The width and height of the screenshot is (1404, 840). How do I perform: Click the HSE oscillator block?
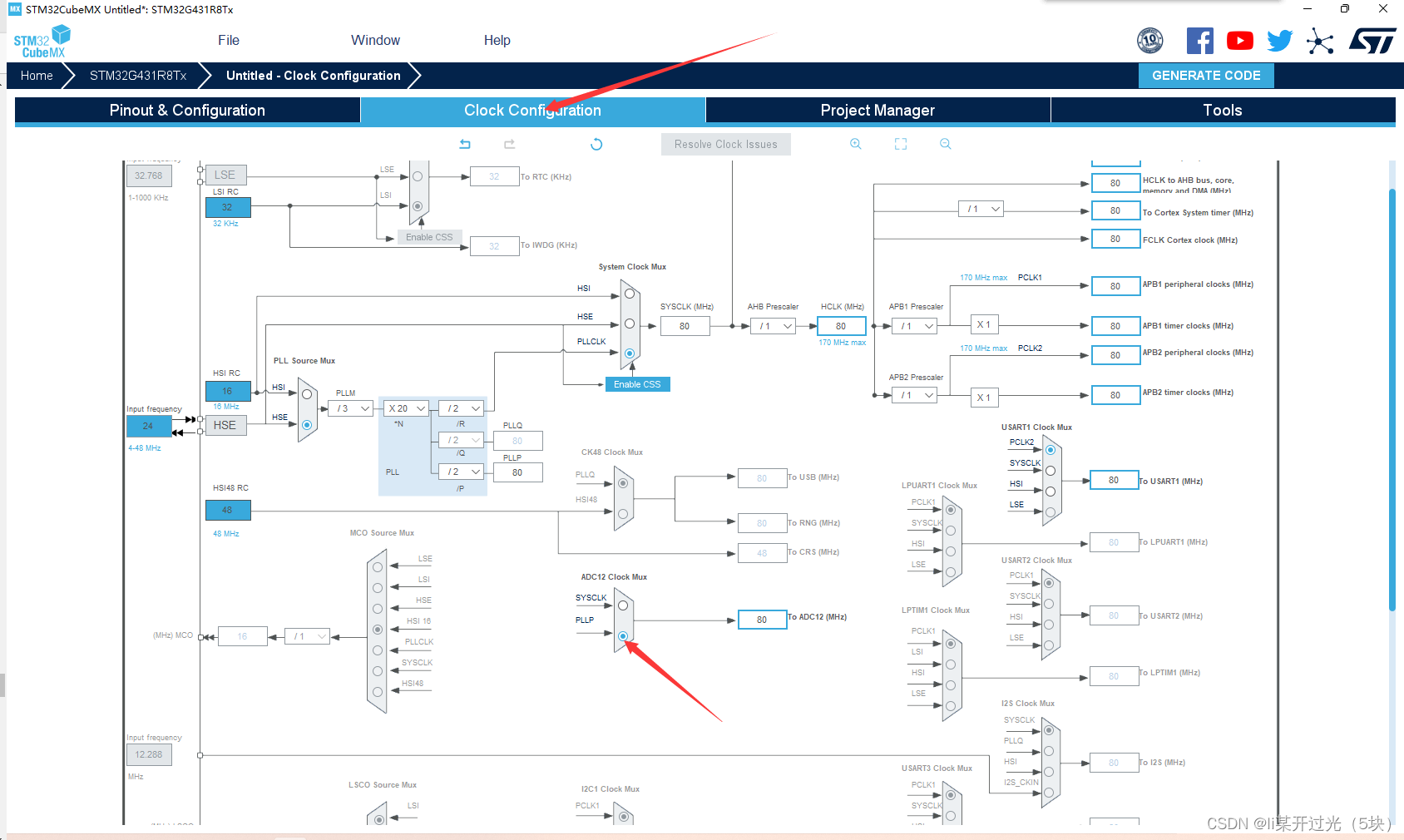click(225, 425)
